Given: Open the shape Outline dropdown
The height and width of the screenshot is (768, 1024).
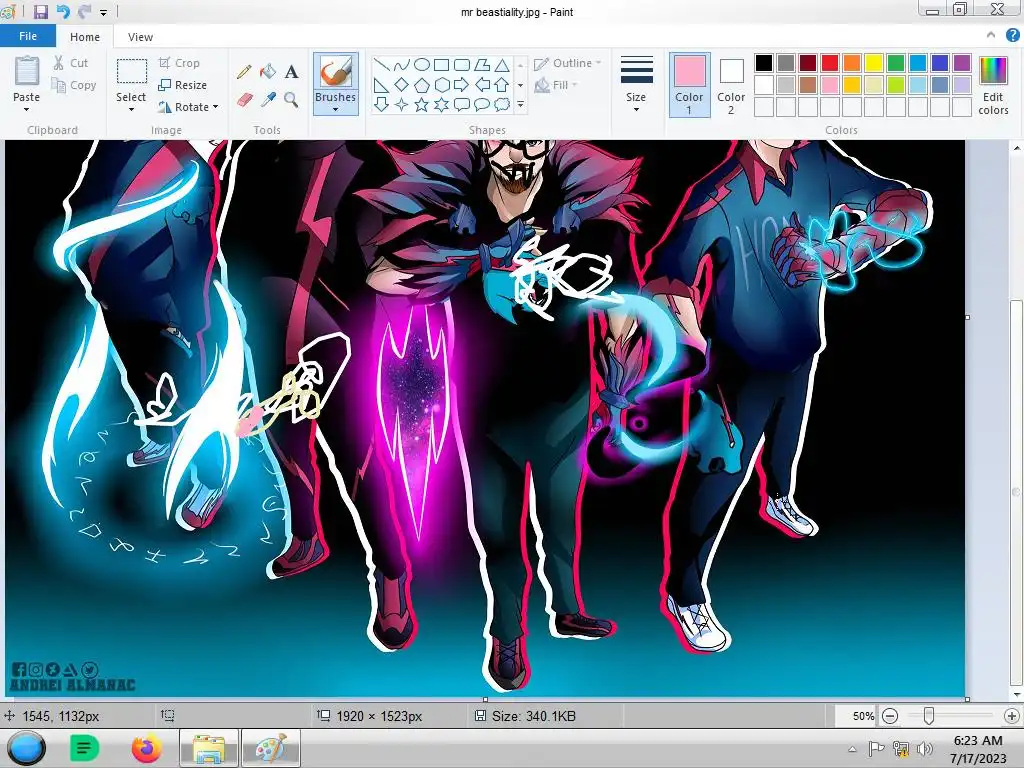Looking at the screenshot, I should [568, 63].
